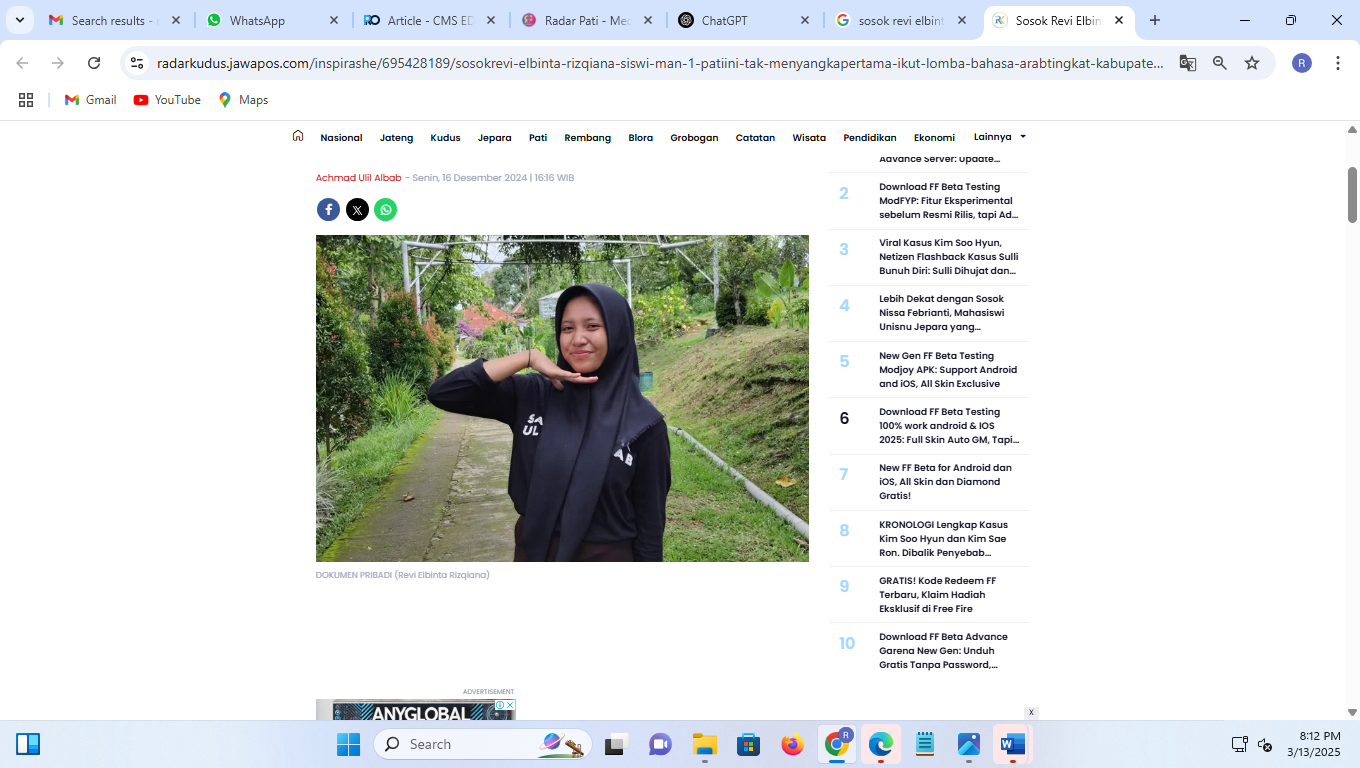
Task: Open trending story about Kim Soo Hyun
Action: 946,256
